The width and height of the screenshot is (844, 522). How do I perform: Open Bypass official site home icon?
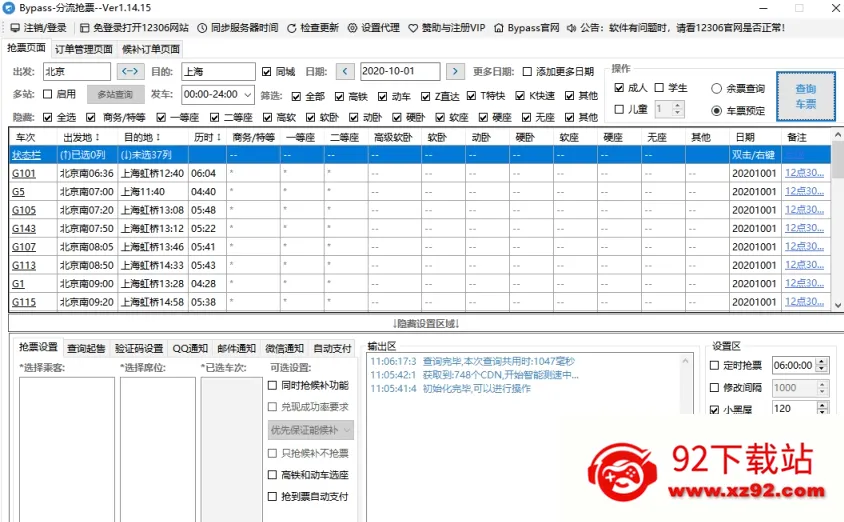pos(499,28)
